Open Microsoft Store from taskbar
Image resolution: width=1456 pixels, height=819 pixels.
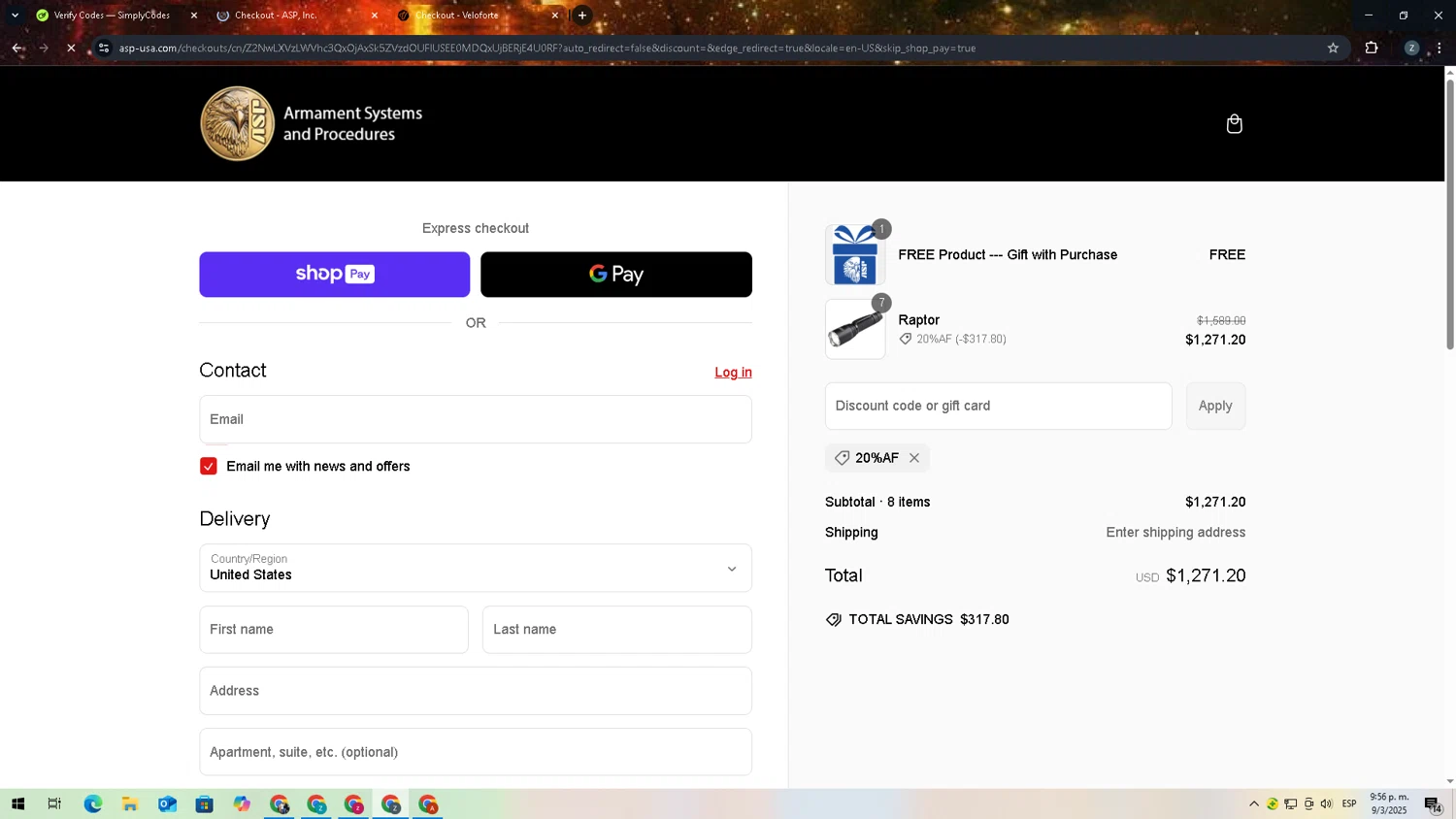click(x=204, y=804)
